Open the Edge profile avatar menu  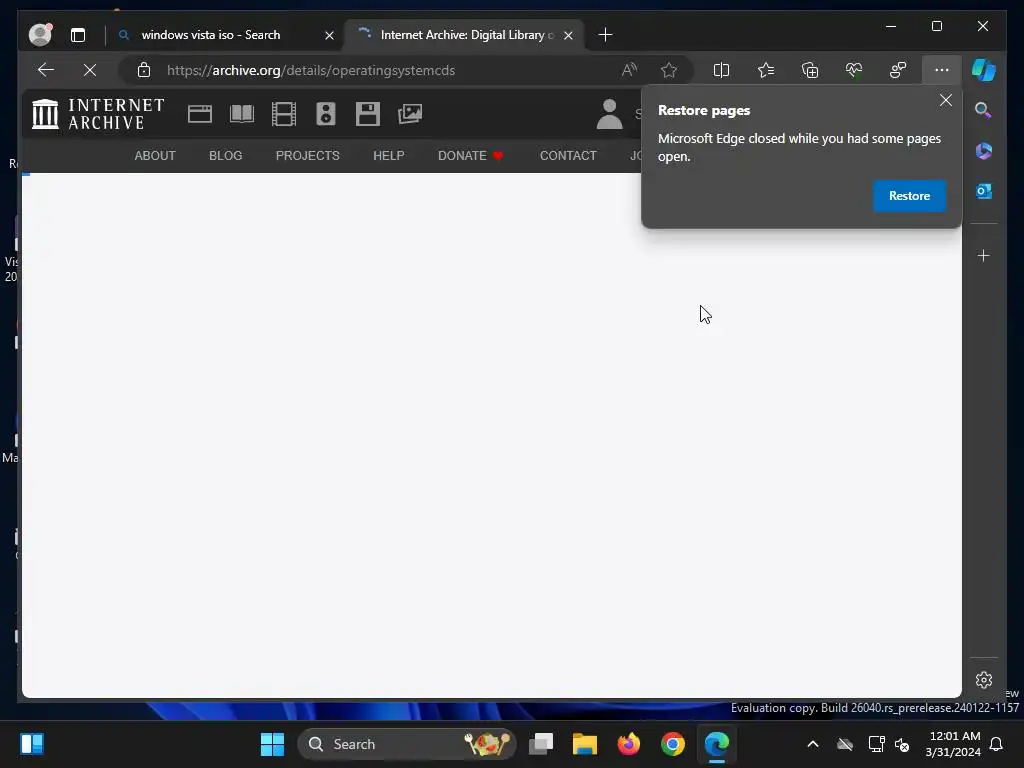click(40, 35)
